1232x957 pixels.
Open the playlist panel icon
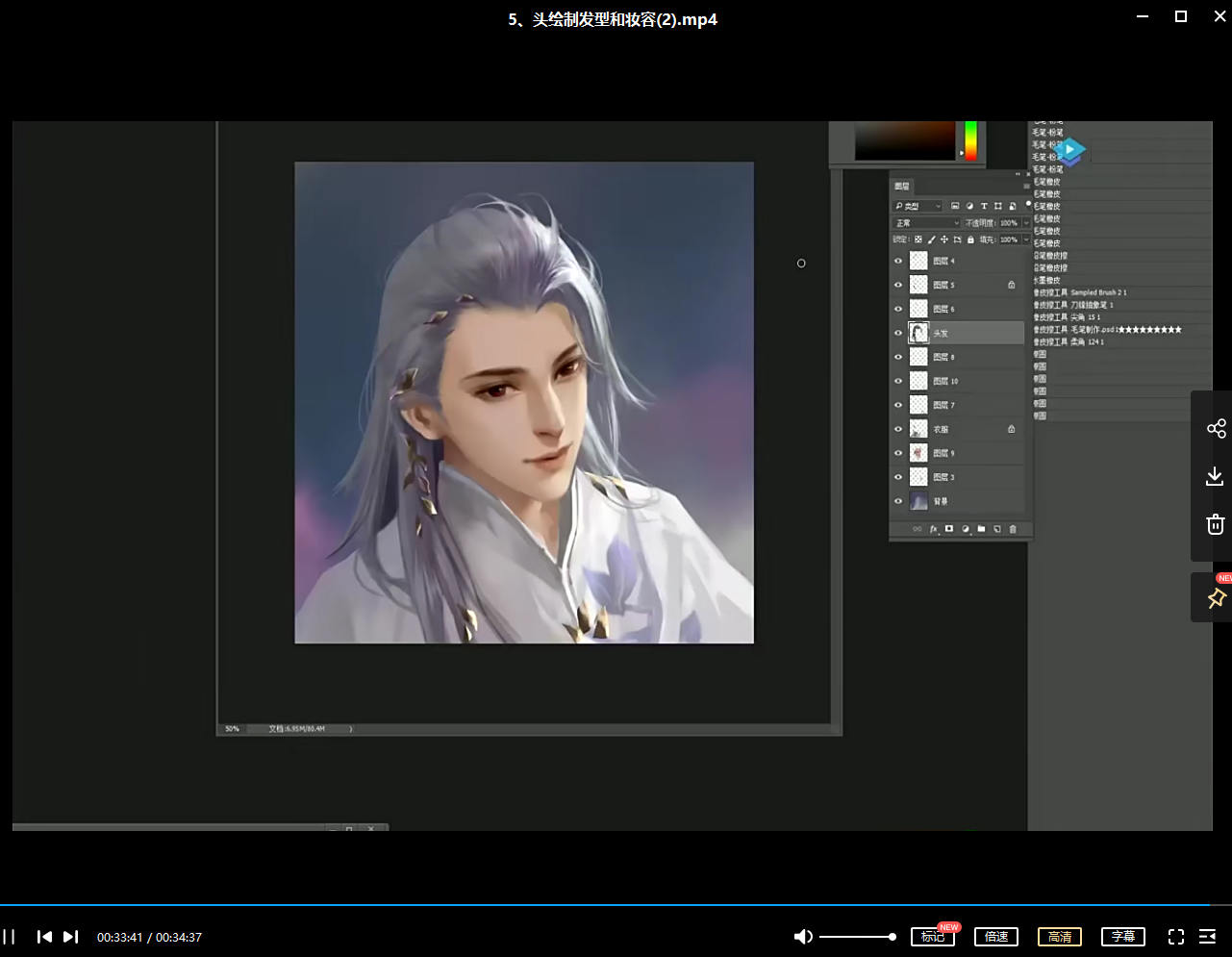point(1207,937)
